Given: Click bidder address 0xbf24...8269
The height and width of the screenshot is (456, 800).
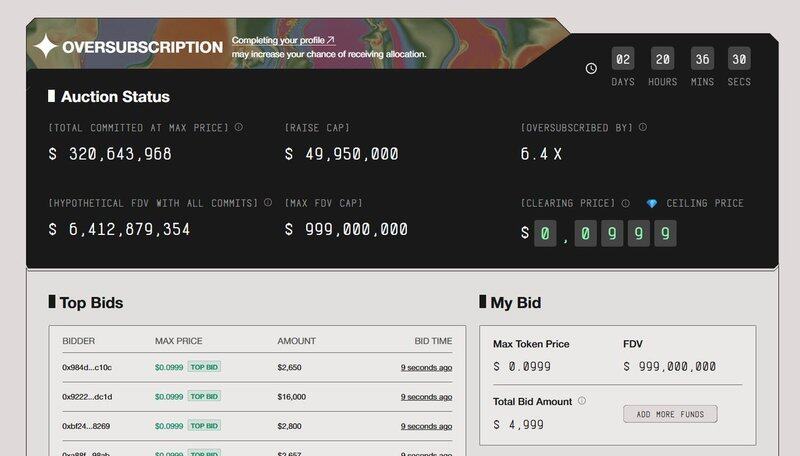Looking at the screenshot, I should point(87,426).
